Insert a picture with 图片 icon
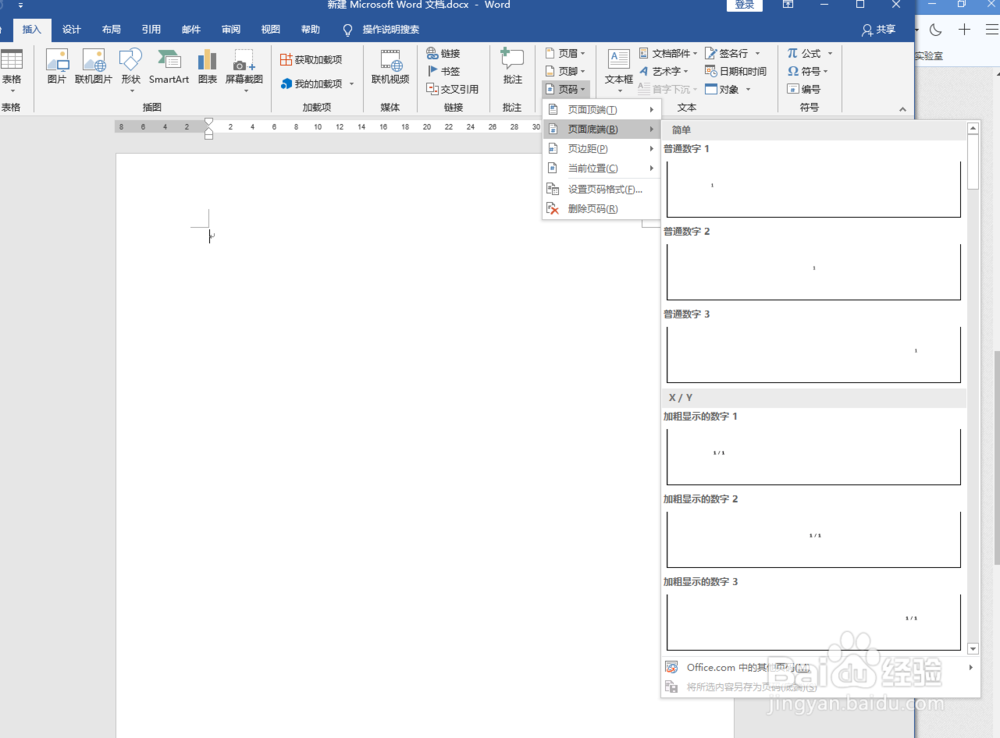Image resolution: width=1000 pixels, height=738 pixels. (57, 67)
